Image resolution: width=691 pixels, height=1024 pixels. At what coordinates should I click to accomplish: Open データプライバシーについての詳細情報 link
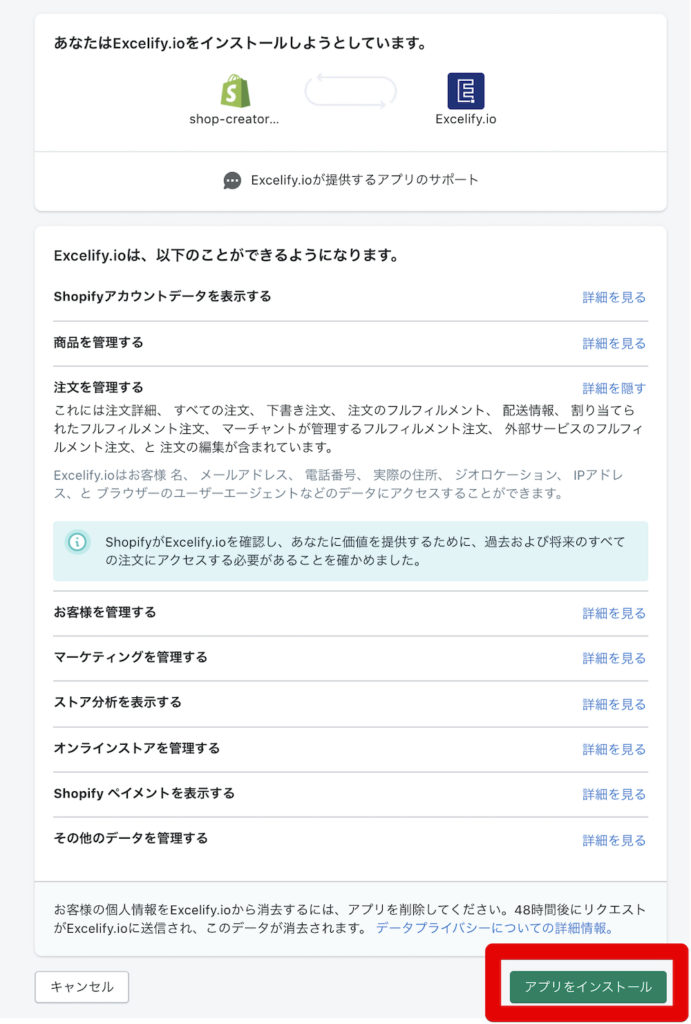494,928
